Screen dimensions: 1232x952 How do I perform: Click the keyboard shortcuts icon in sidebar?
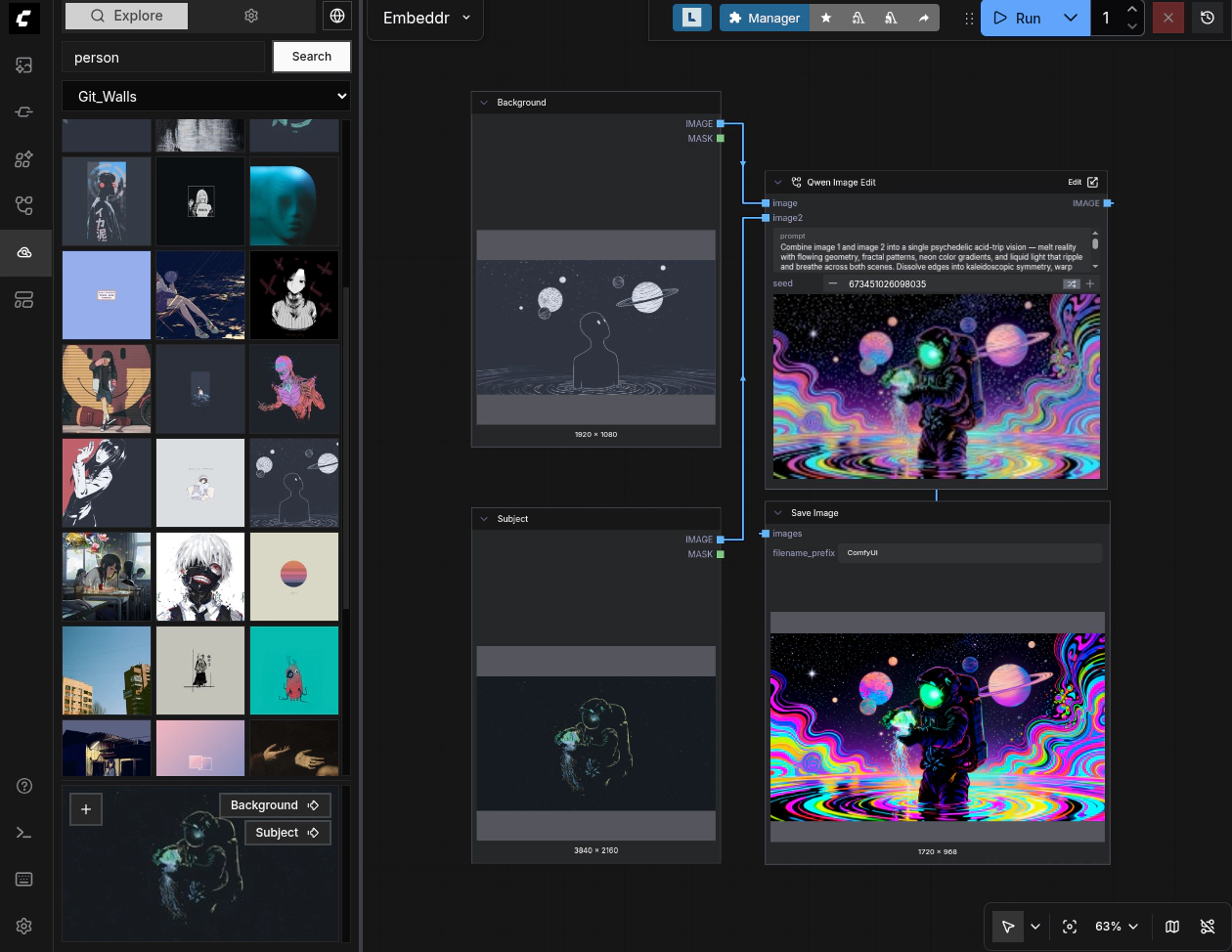click(24, 880)
